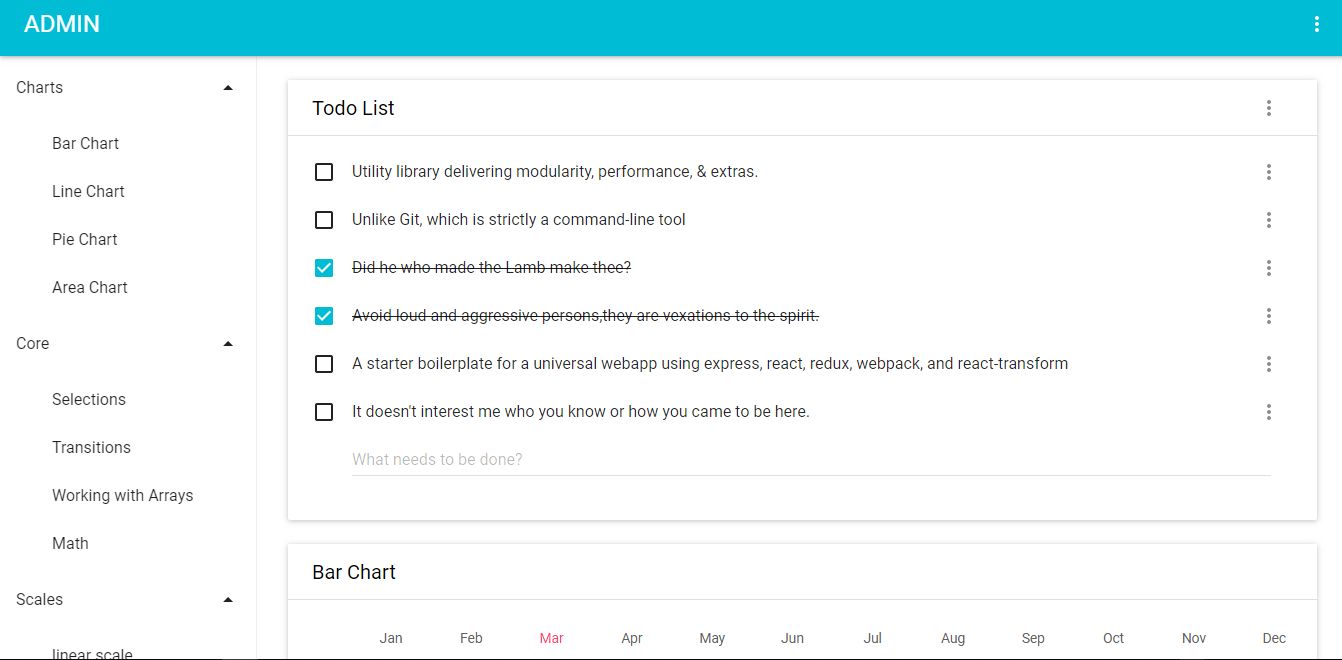Collapse the Core sidebar section
This screenshot has width=1342, height=660.
click(x=228, y=344)
